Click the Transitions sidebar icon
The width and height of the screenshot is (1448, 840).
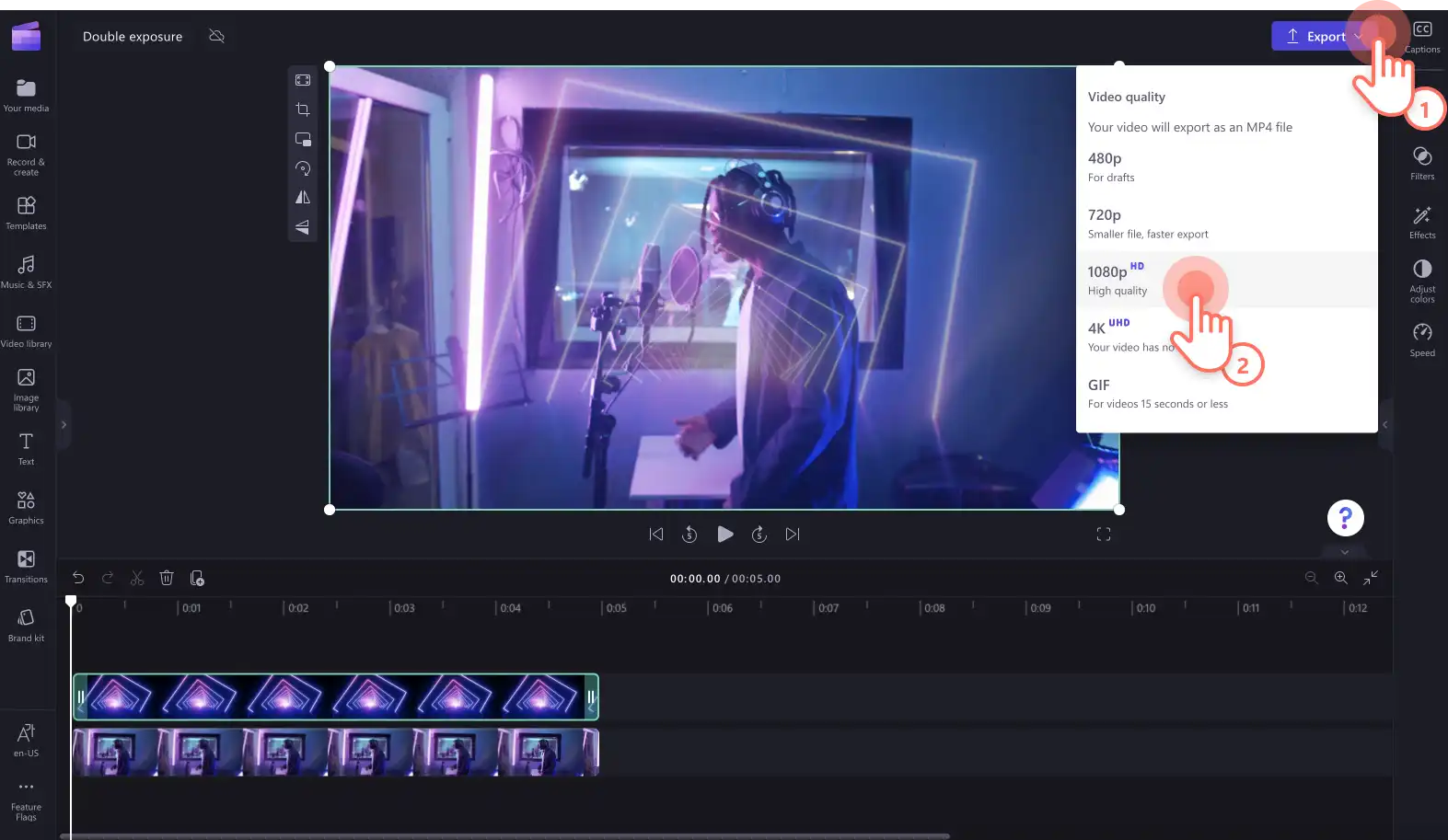[x=26, y=566]
